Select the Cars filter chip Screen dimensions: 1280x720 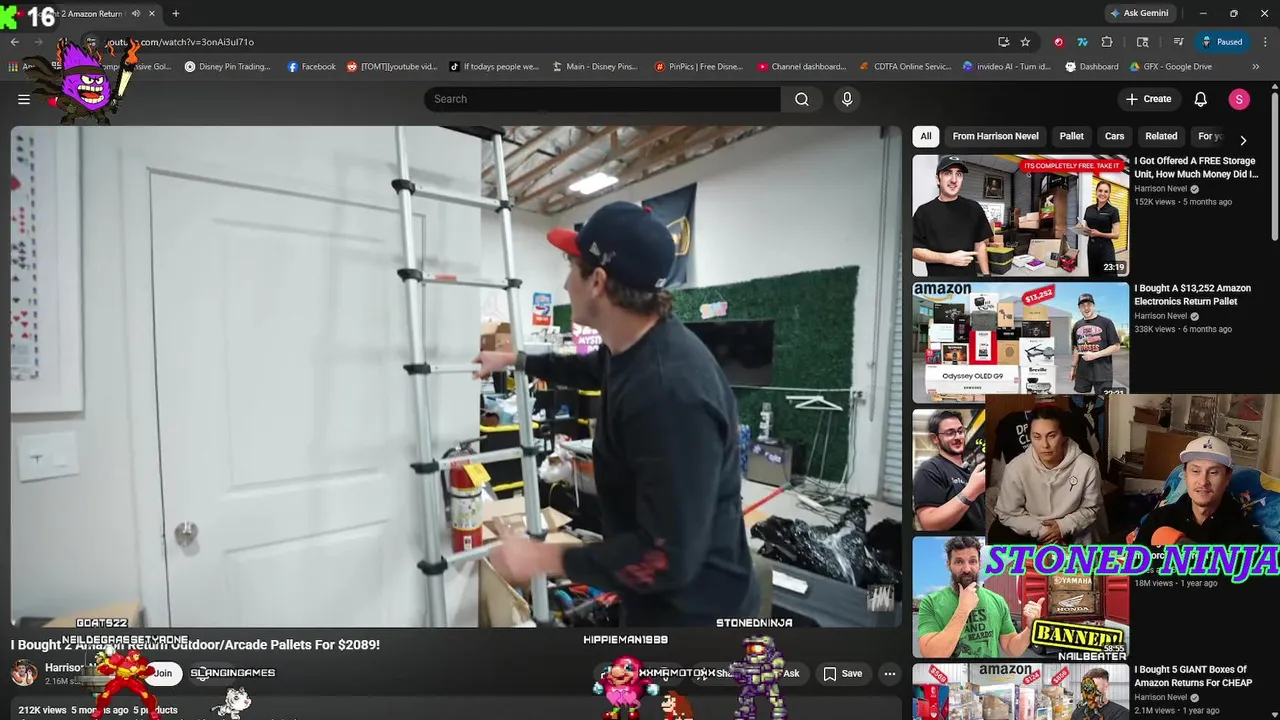coord(1114,136)
